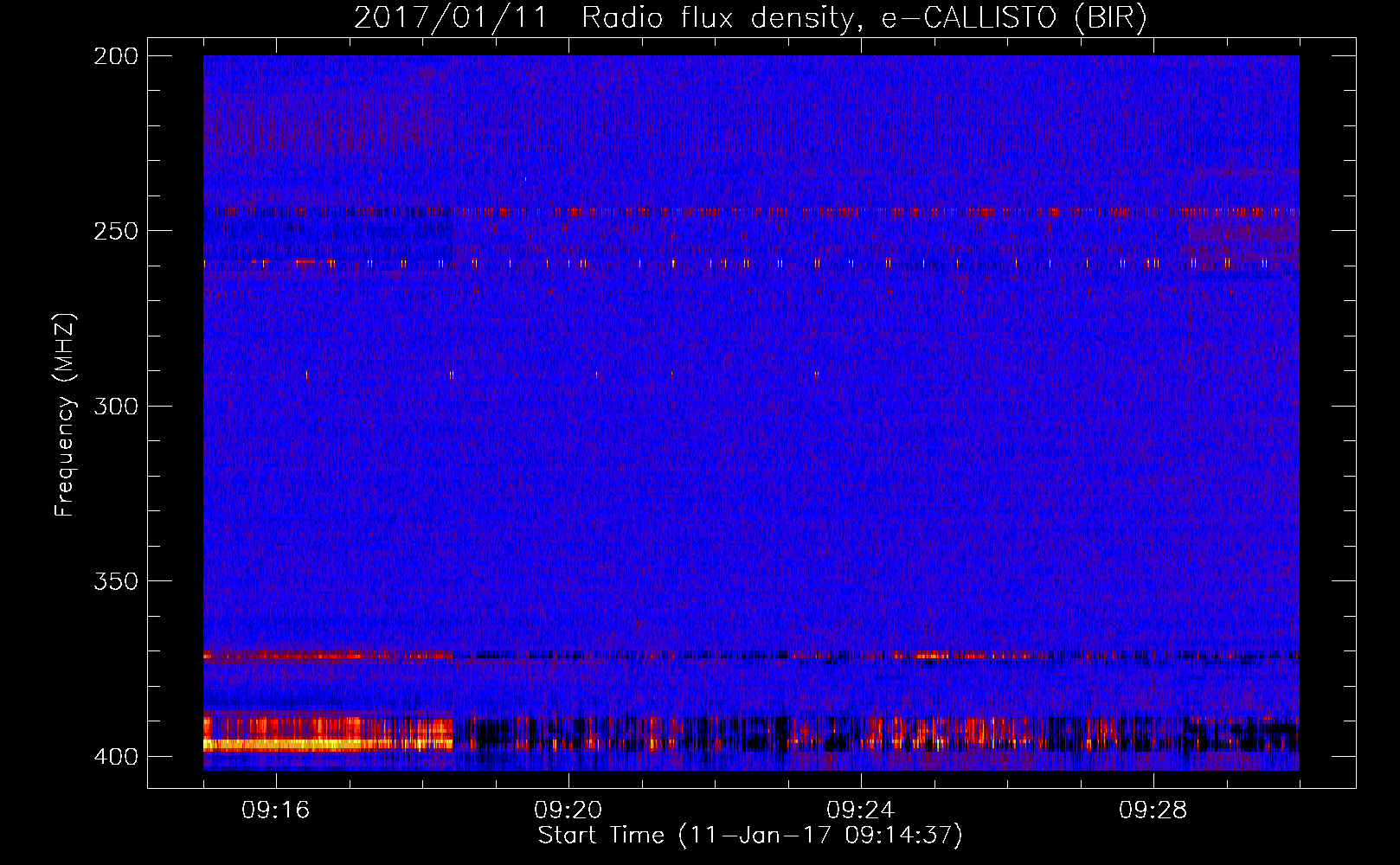The image size is (1400, 865).
Task: Click the red interference band near 371 MHz
Action: pos(328,656)
